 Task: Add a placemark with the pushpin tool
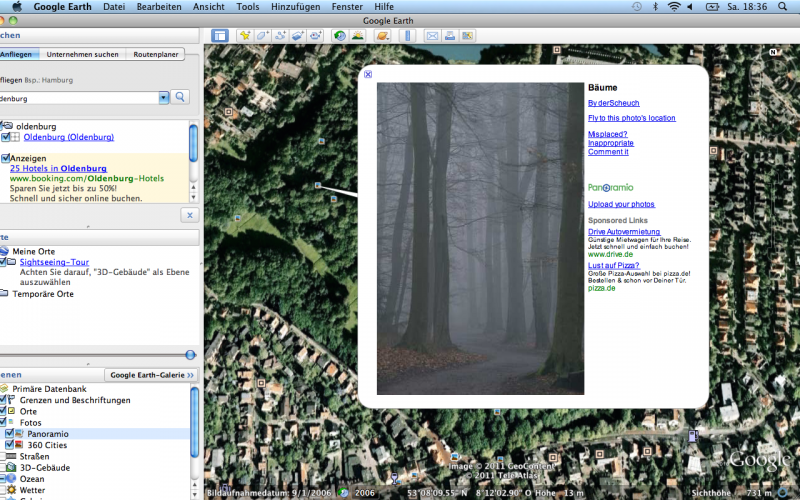[x=245, y=35]
